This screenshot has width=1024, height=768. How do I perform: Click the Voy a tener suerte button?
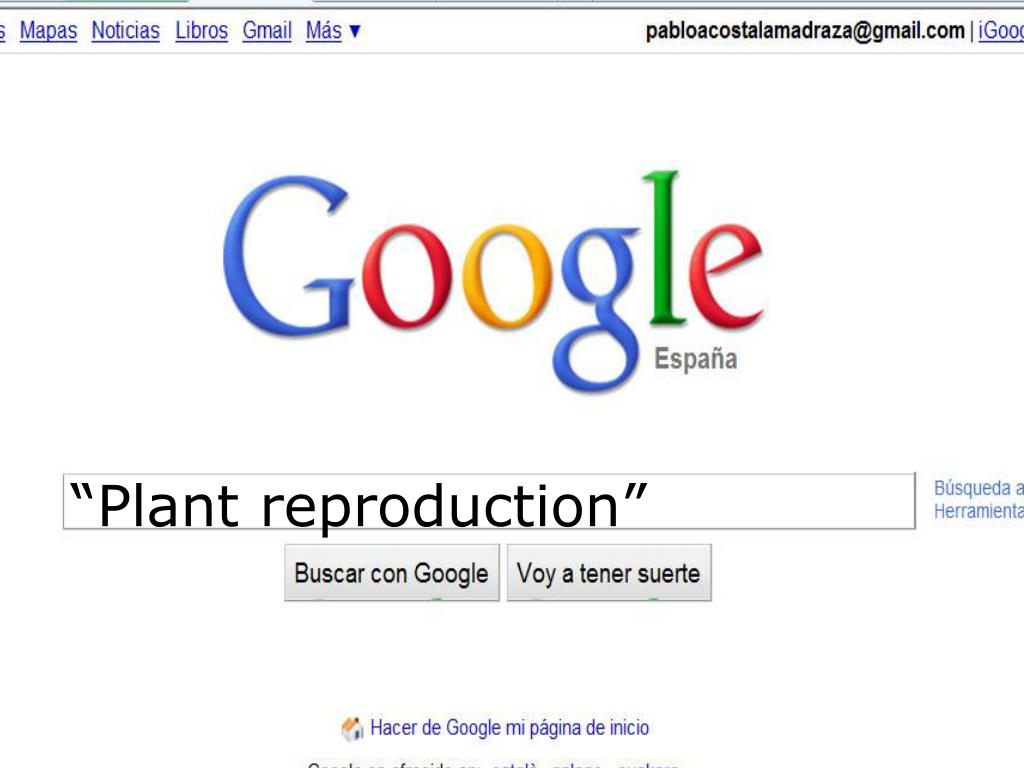point(609,573)
